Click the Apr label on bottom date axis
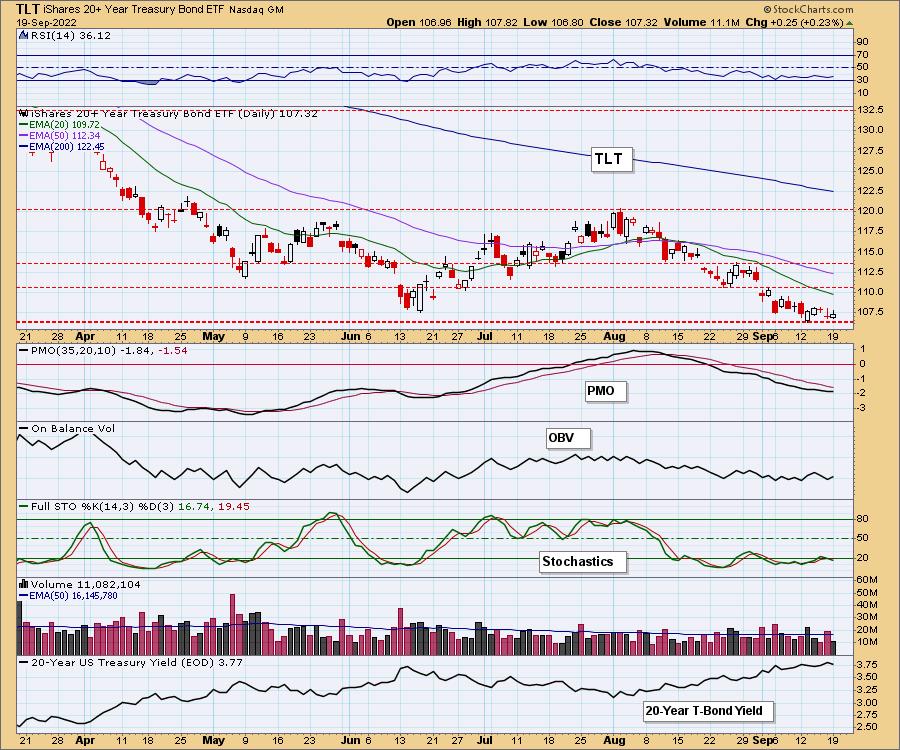 85,740
